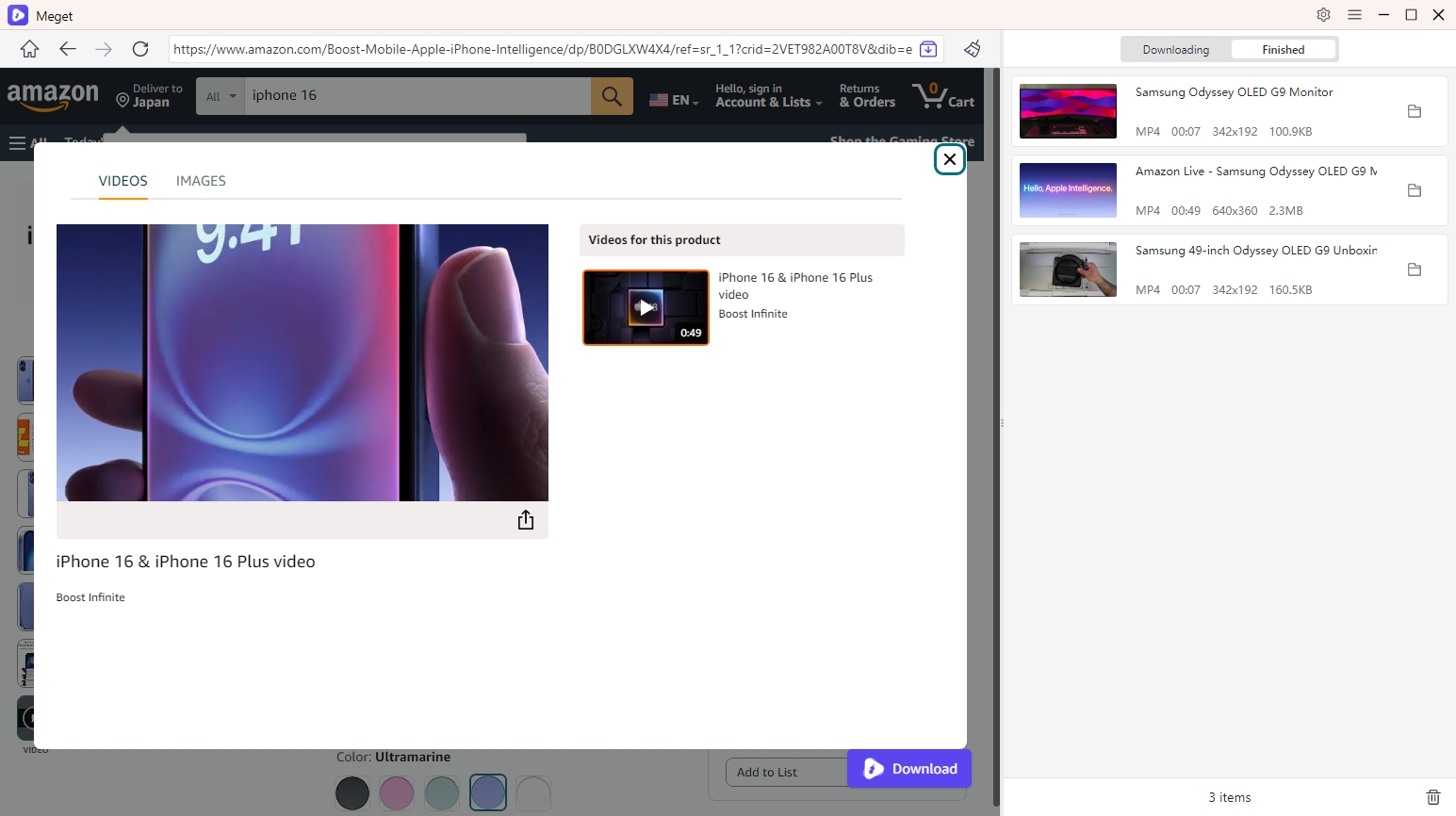Click the Add to List button

786,773
